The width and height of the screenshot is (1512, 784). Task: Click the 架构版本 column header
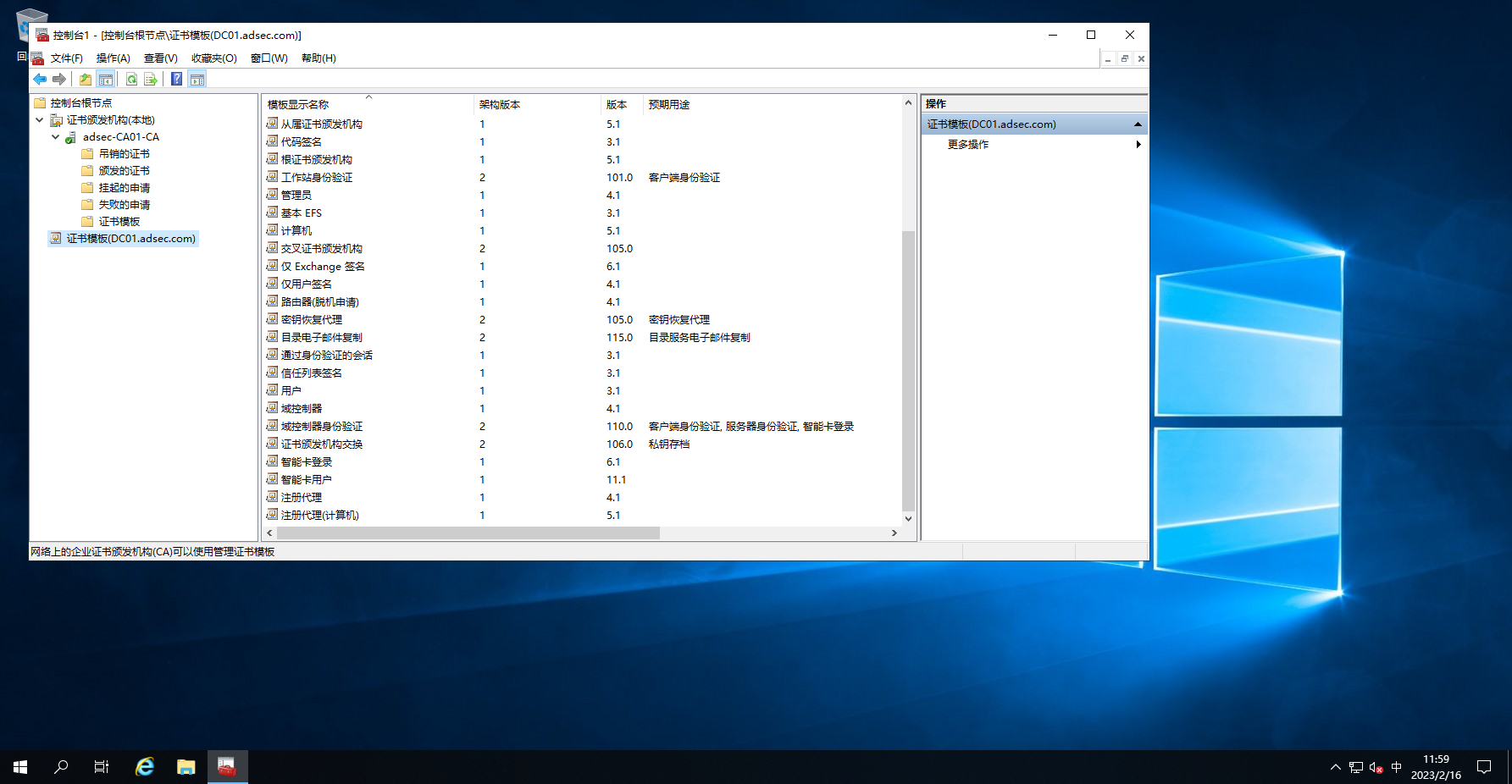coord(500,105)
